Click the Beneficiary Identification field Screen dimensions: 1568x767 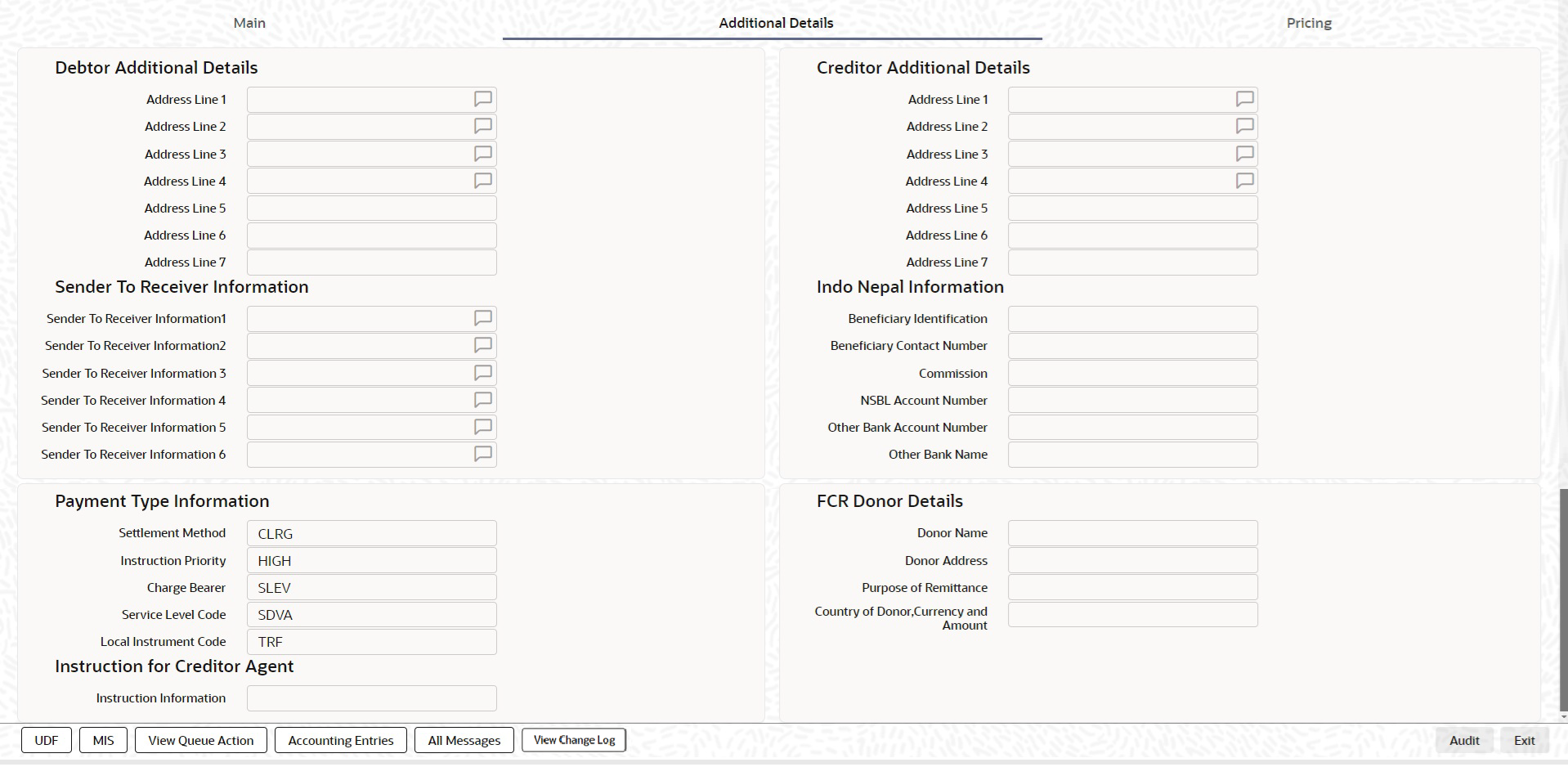click(x=1133, y=318)
